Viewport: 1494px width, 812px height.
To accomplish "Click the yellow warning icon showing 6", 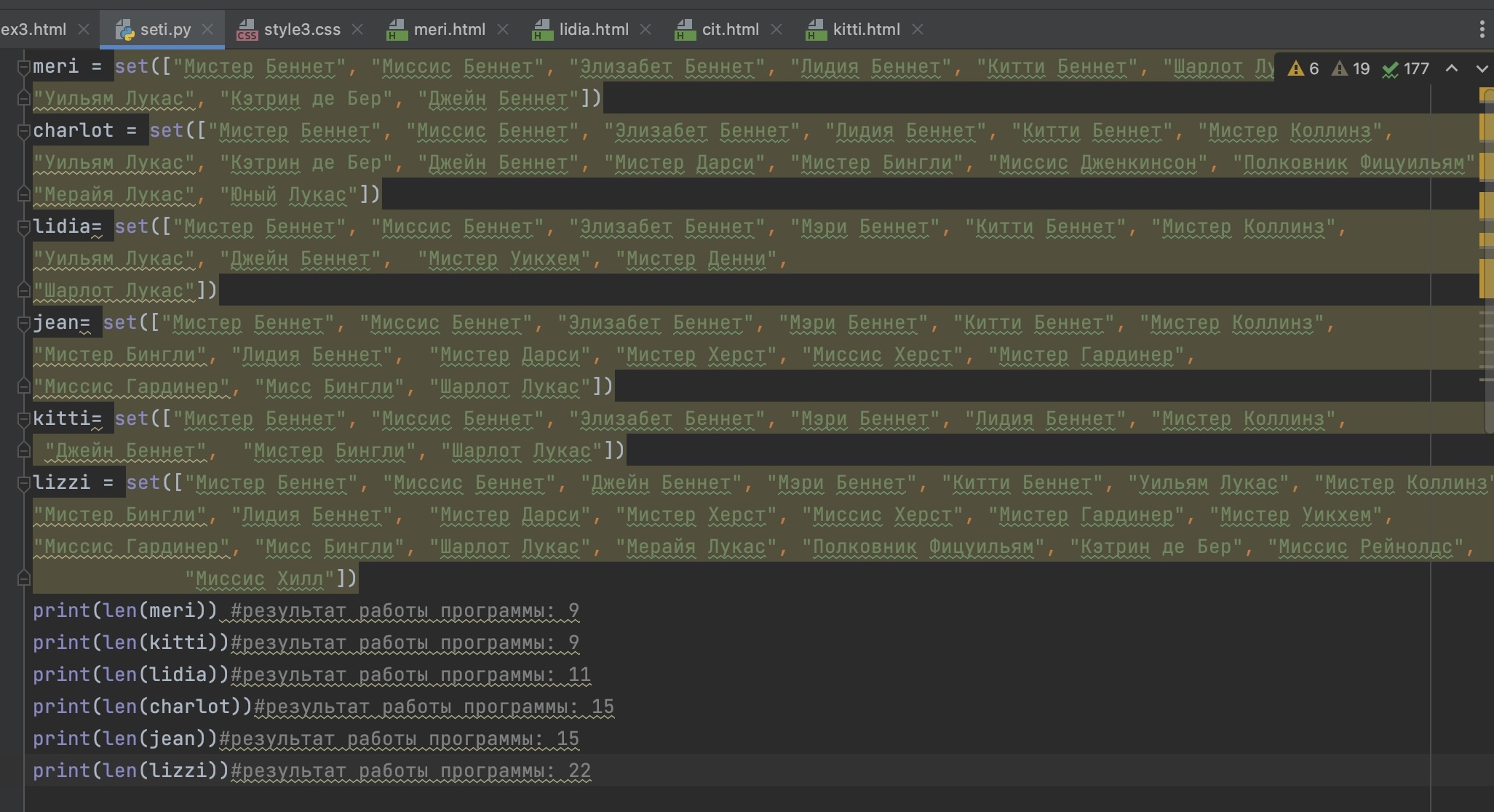I will coord(1295,68).
